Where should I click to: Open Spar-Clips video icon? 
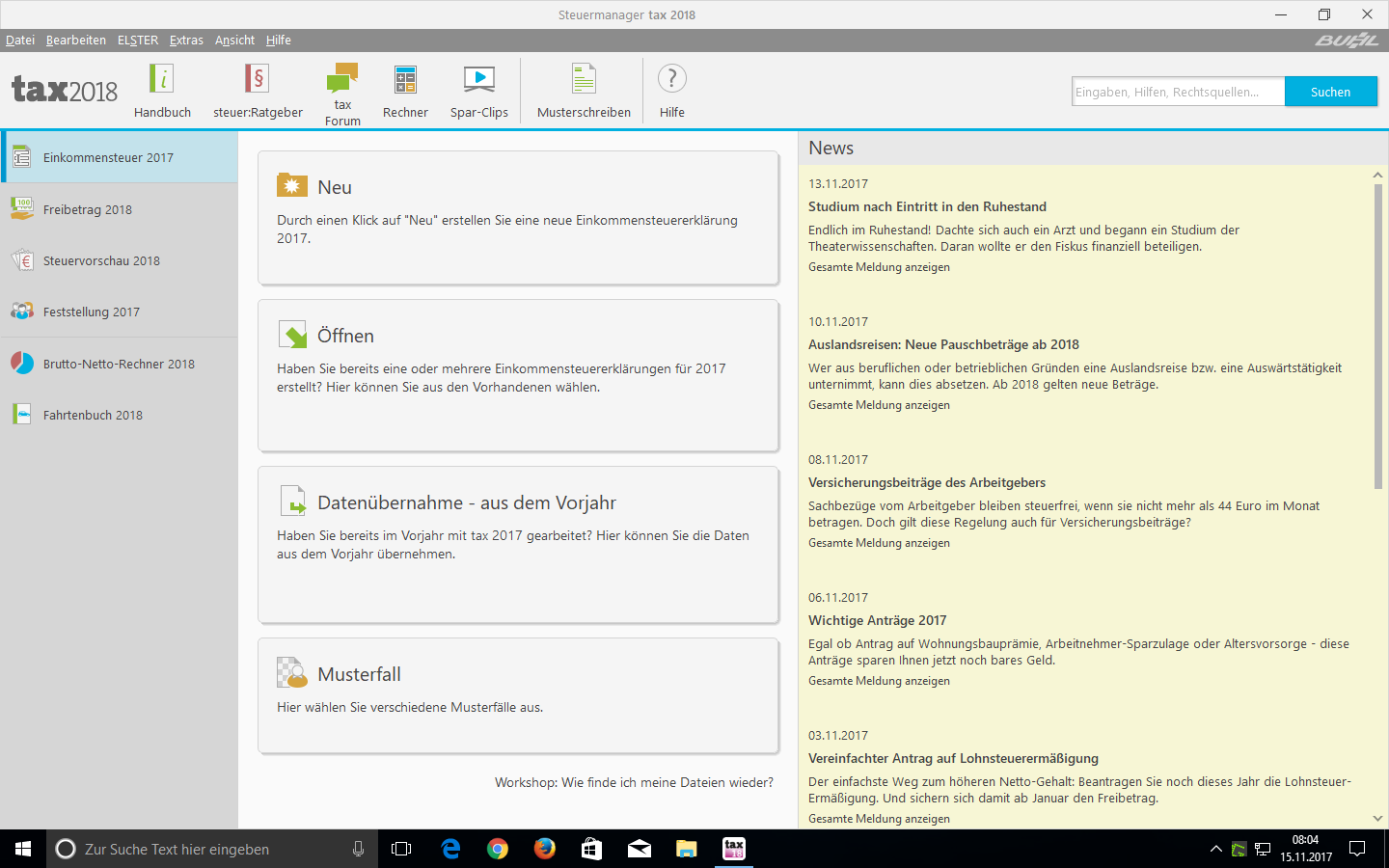[478, 79]
